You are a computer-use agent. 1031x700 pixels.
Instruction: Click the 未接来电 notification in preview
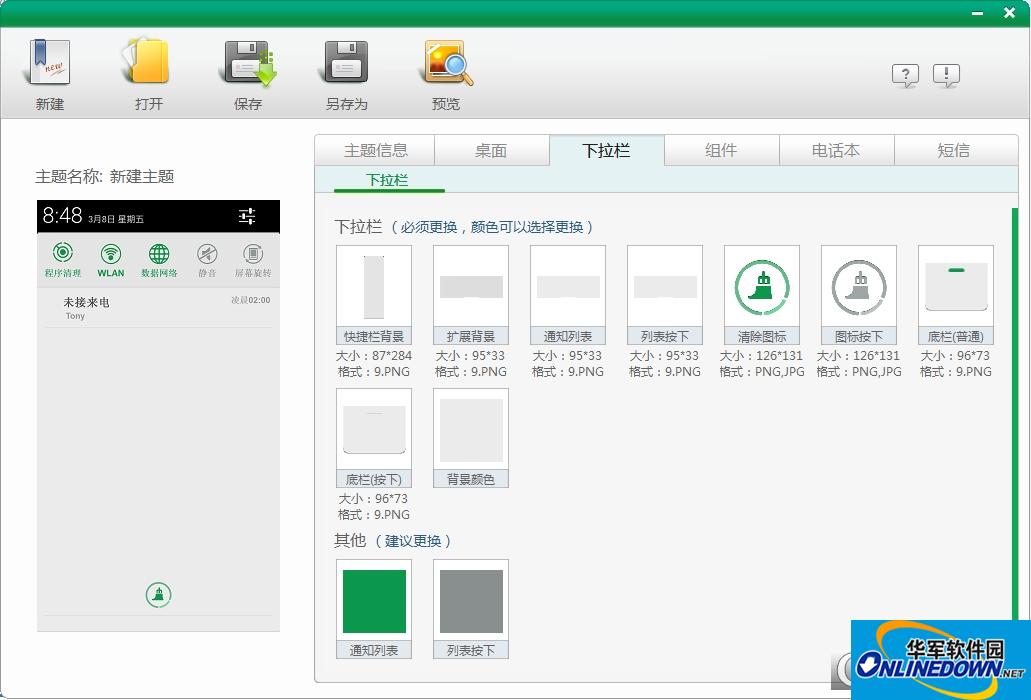coord(158,308)
